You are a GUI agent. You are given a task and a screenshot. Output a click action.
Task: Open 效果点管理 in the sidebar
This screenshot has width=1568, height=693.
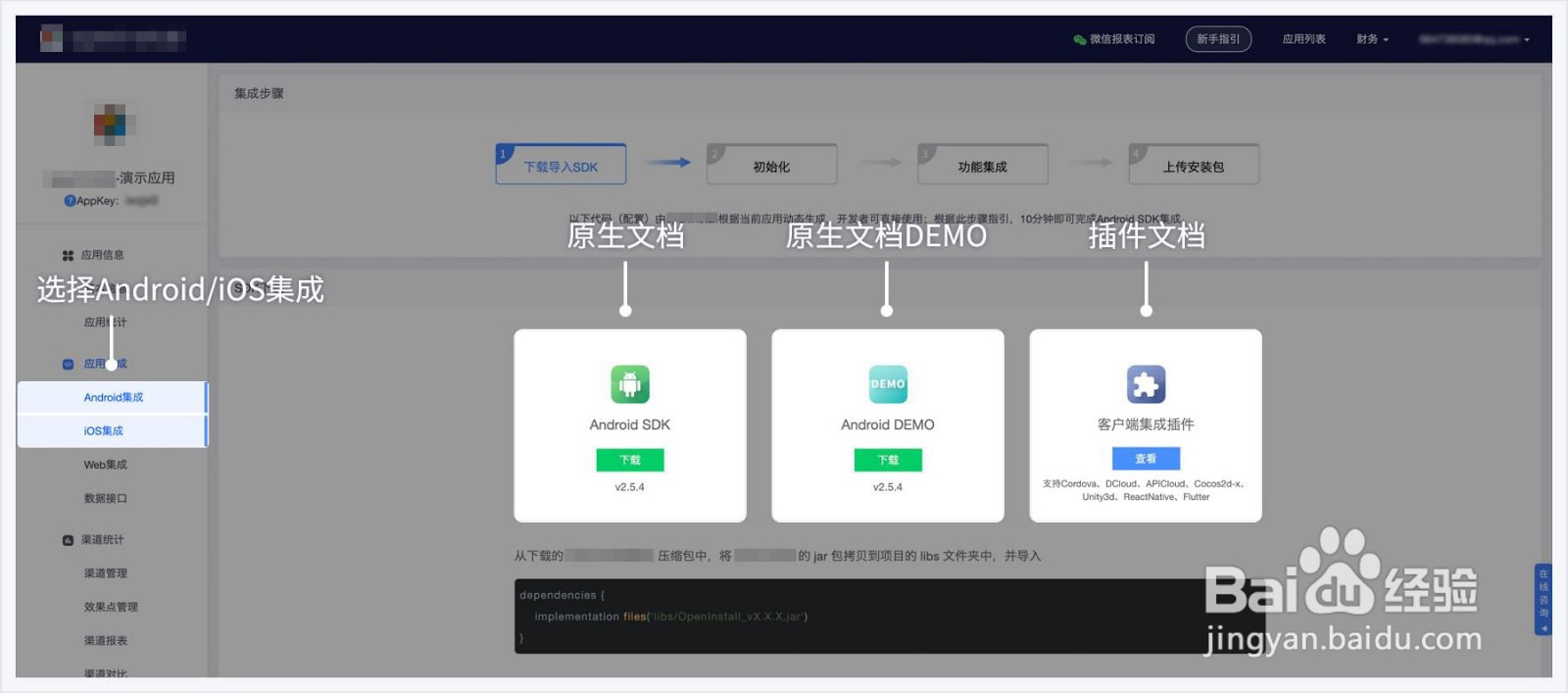pyautogui.click(x=111, y=607)
